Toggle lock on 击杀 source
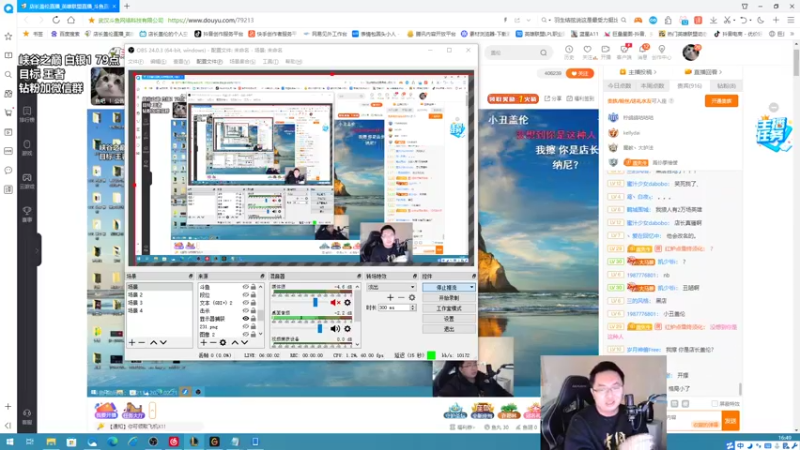 [253, 311]
